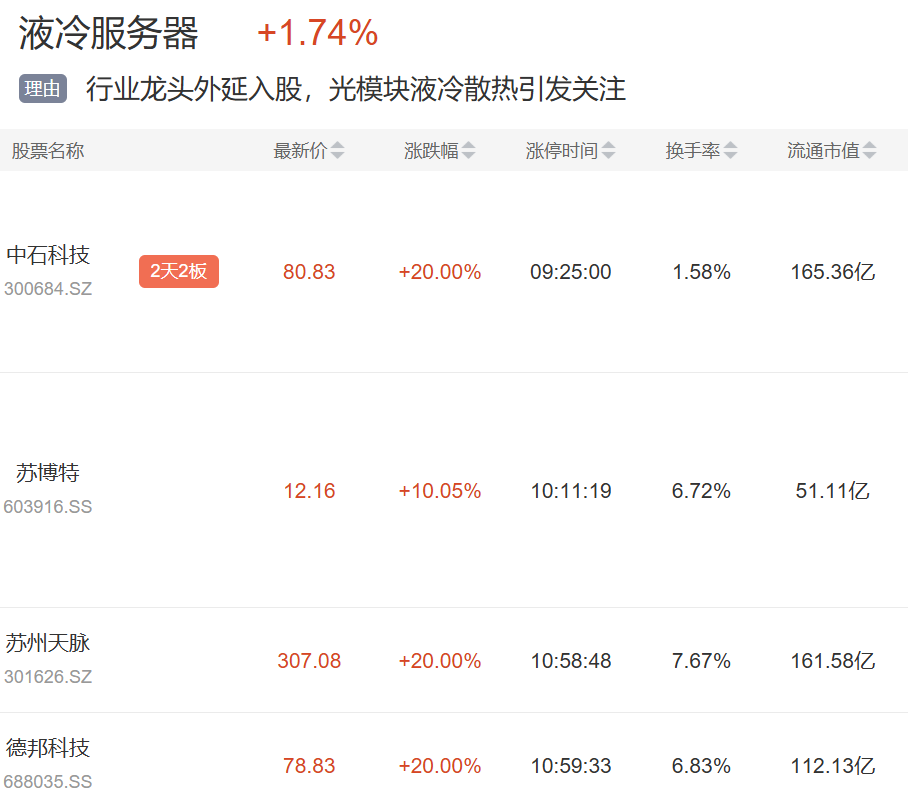Click turnover rate 6.72%
Viewport: 908px width, 805px height.
701,491
